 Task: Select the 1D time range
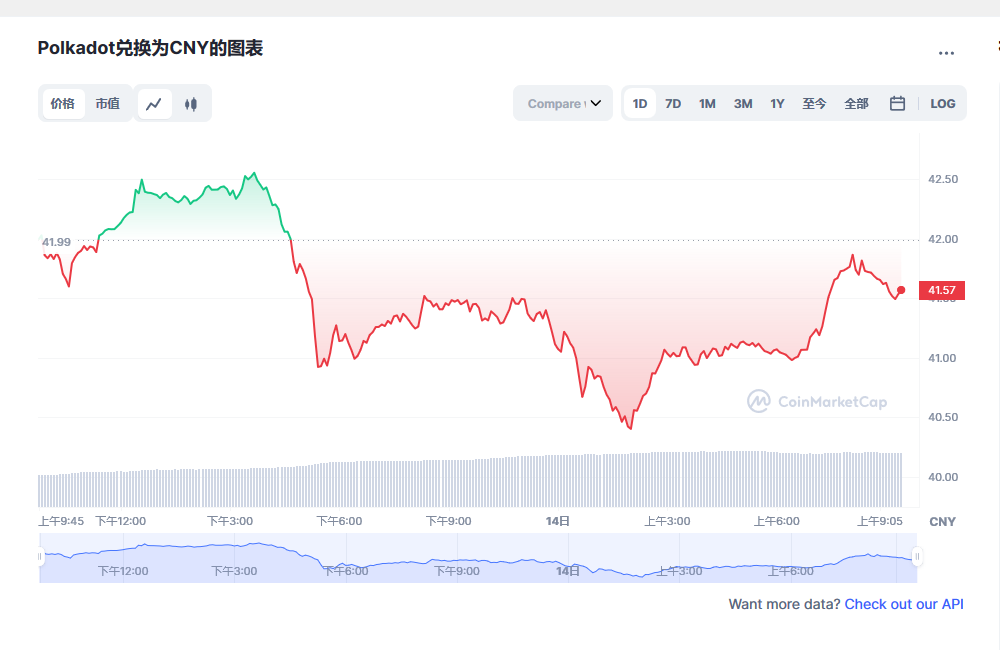[x=640, y=103]
